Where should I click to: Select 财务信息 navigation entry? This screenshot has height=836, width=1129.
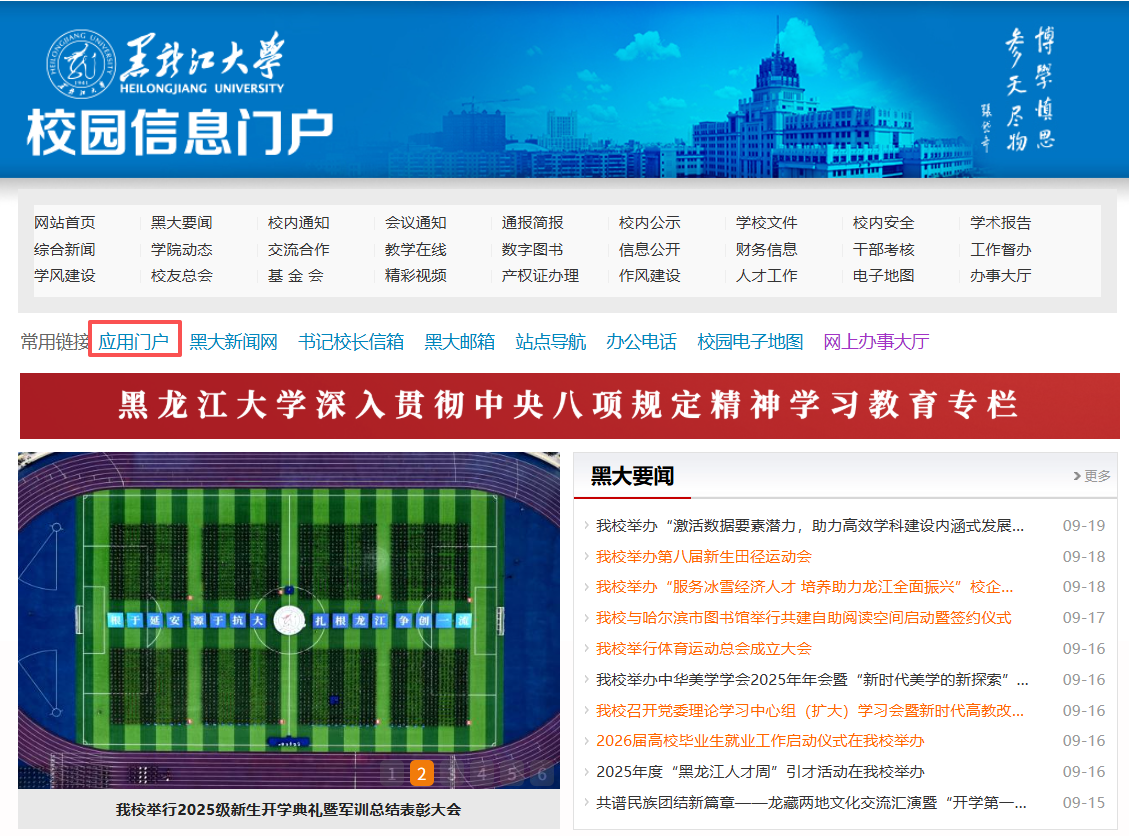(x=766, y=249)
